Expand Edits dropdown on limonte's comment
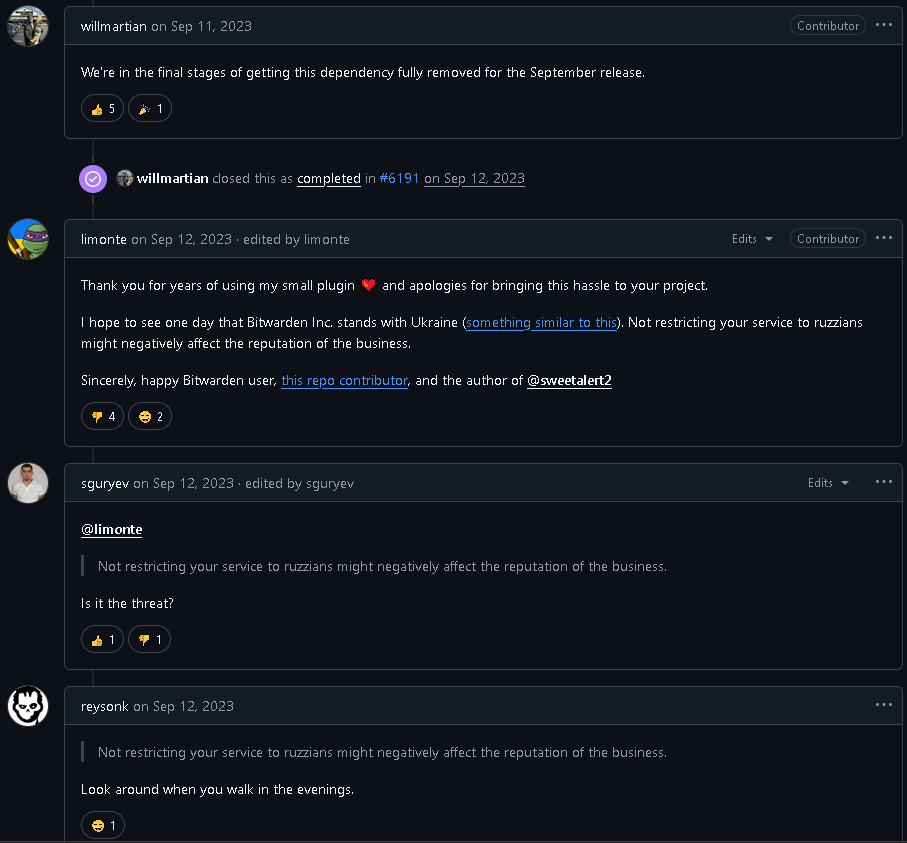Viewport: 907px width, 843px height. pos(752,239)
